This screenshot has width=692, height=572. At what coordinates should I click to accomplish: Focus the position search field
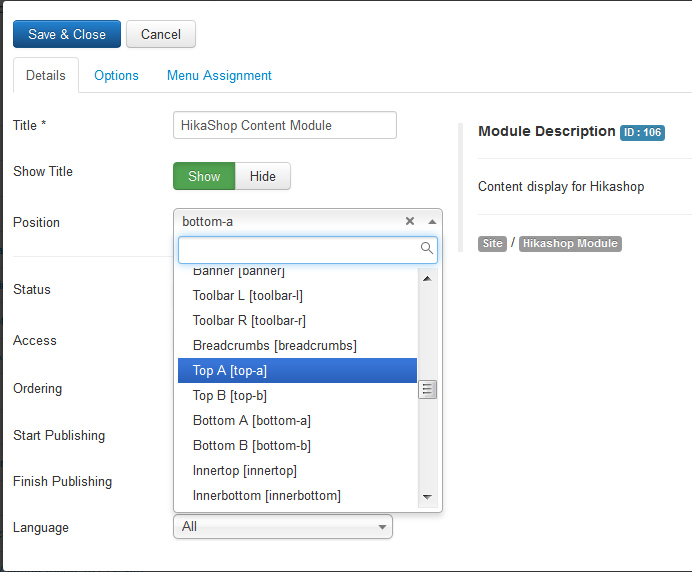pos(308,250)
